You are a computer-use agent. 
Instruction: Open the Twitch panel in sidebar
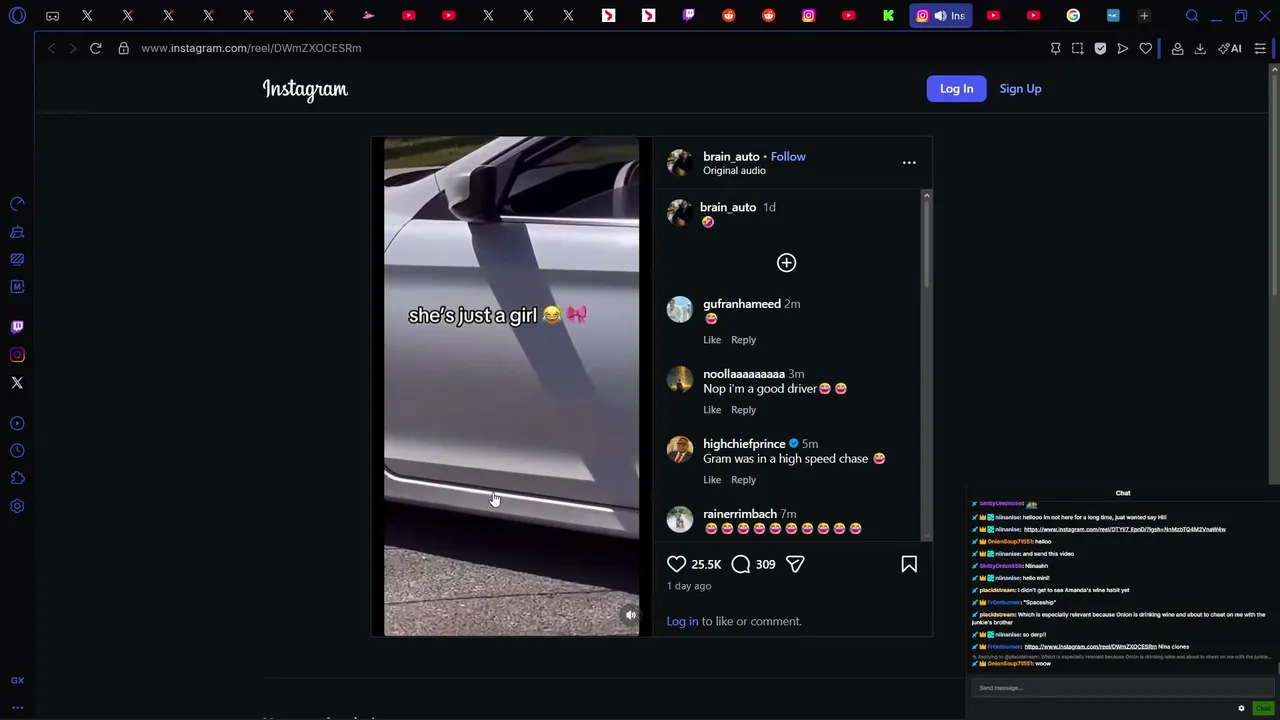click(17, 327)
